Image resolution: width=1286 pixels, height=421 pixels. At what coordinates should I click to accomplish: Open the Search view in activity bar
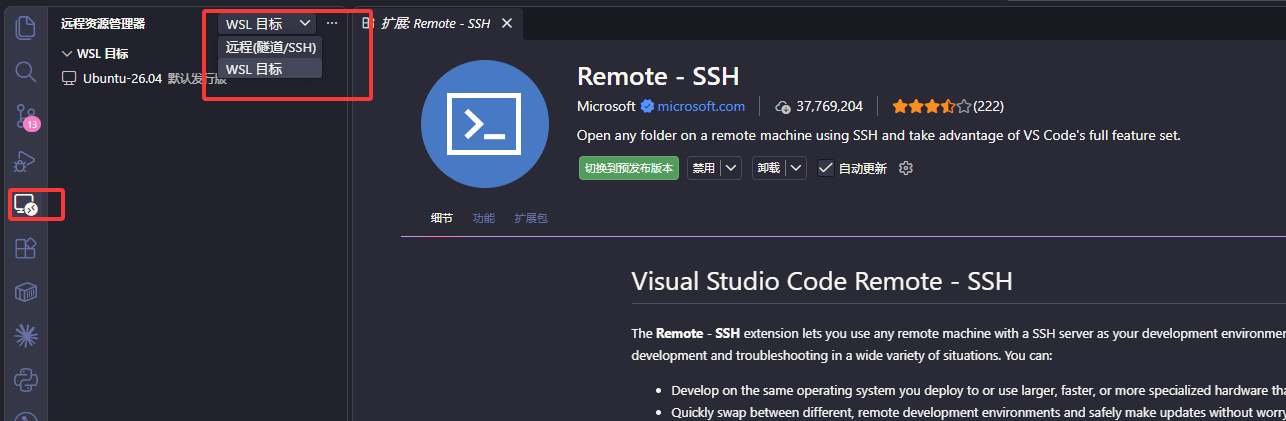point(26,72)
